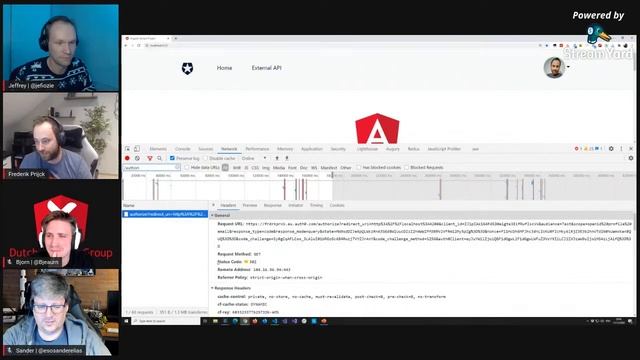The image size is (640, 360).
Task: Open the DevTools three-dot customize menu
Action: (x=621, y=149)
